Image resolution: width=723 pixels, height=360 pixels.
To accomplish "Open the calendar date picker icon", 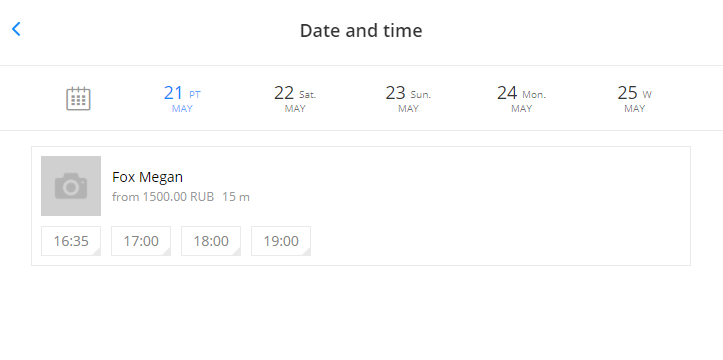I will [78, 98].
